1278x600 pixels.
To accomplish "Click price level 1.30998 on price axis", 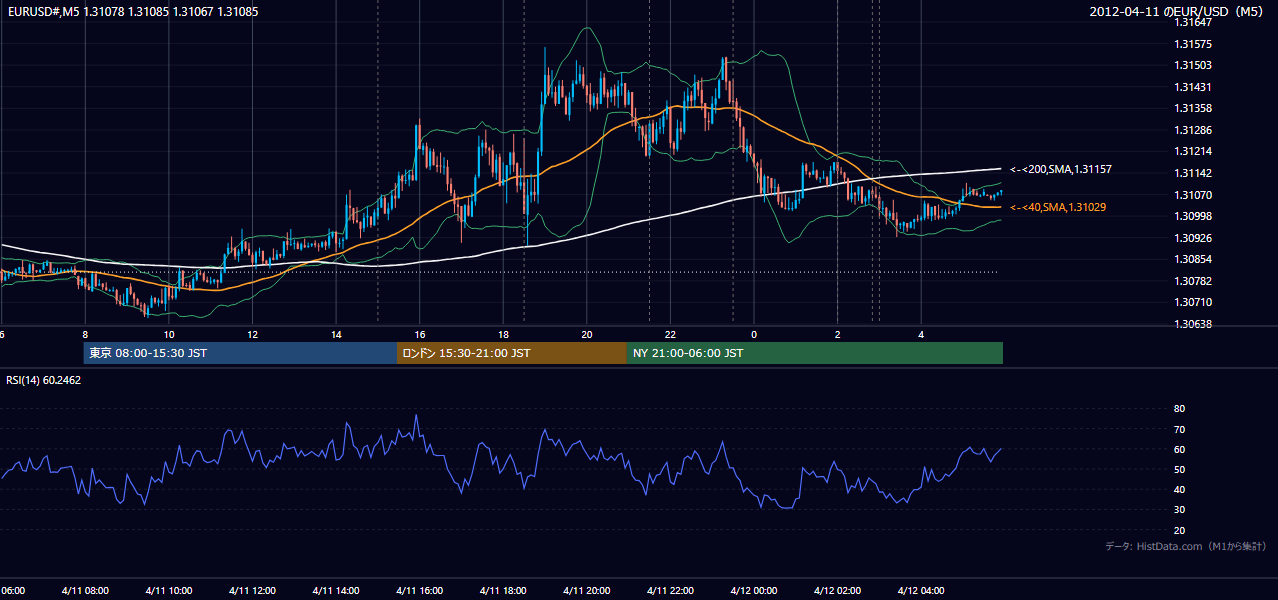I will point(1192,216).
